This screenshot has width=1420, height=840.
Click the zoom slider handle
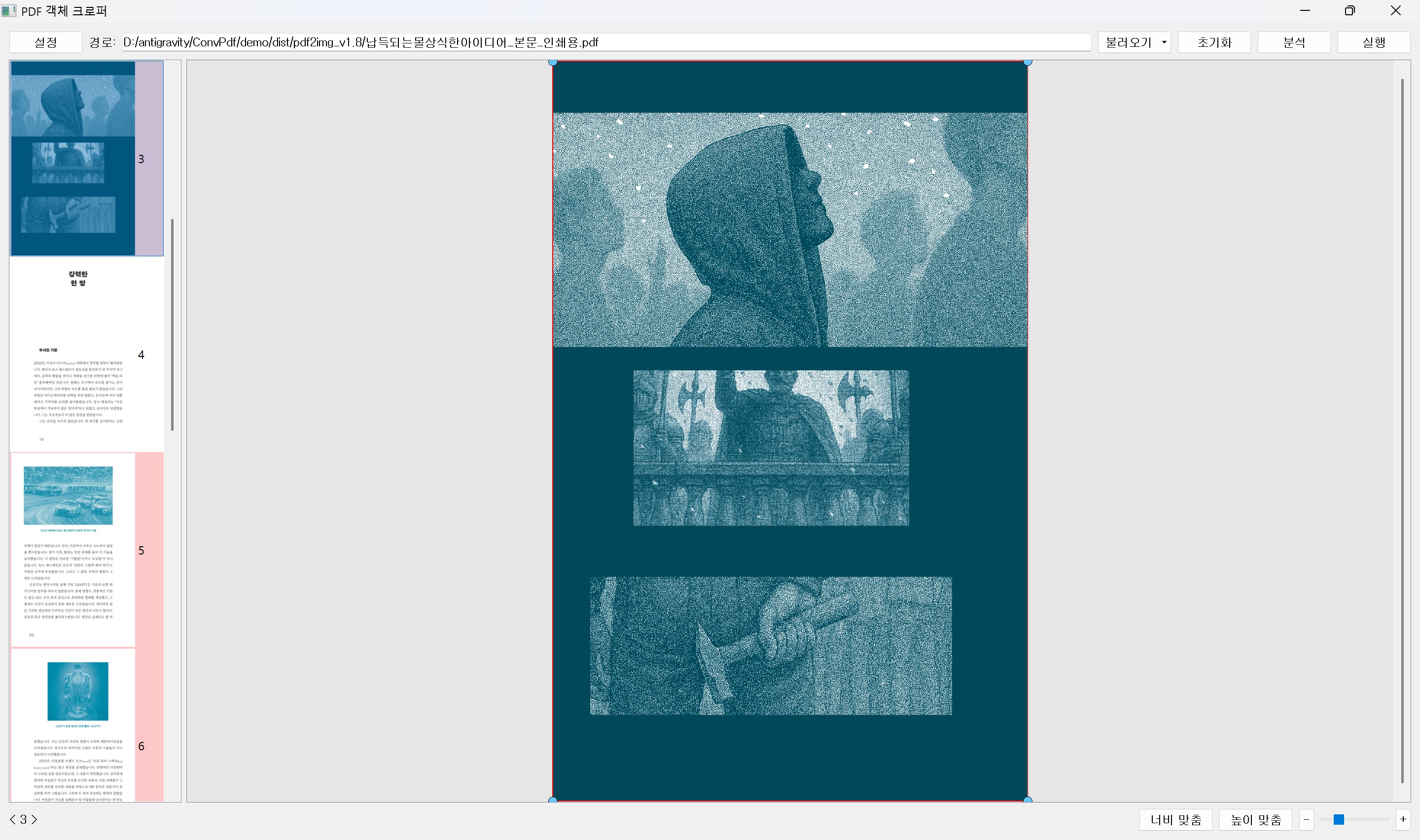tap(1339, 819)
